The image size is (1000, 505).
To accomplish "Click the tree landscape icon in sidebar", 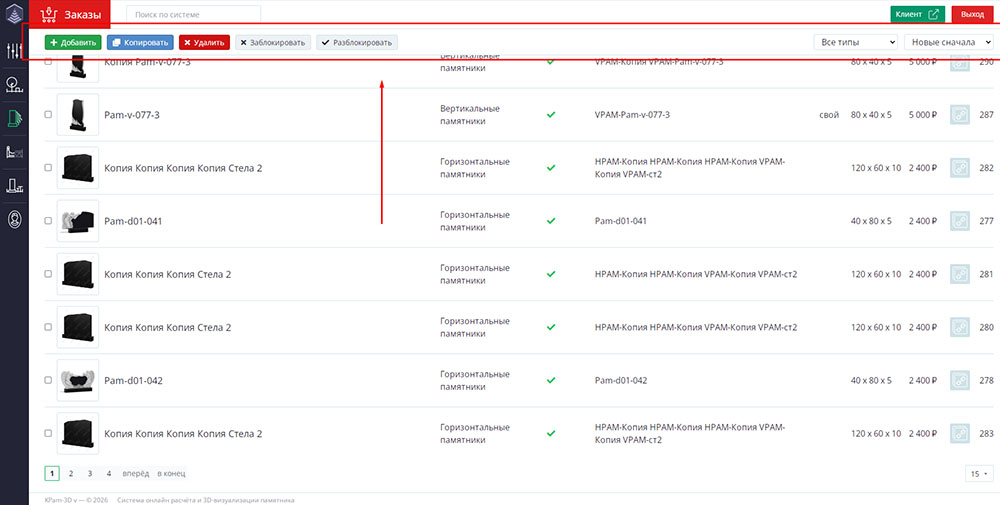I will coord(15,84).
